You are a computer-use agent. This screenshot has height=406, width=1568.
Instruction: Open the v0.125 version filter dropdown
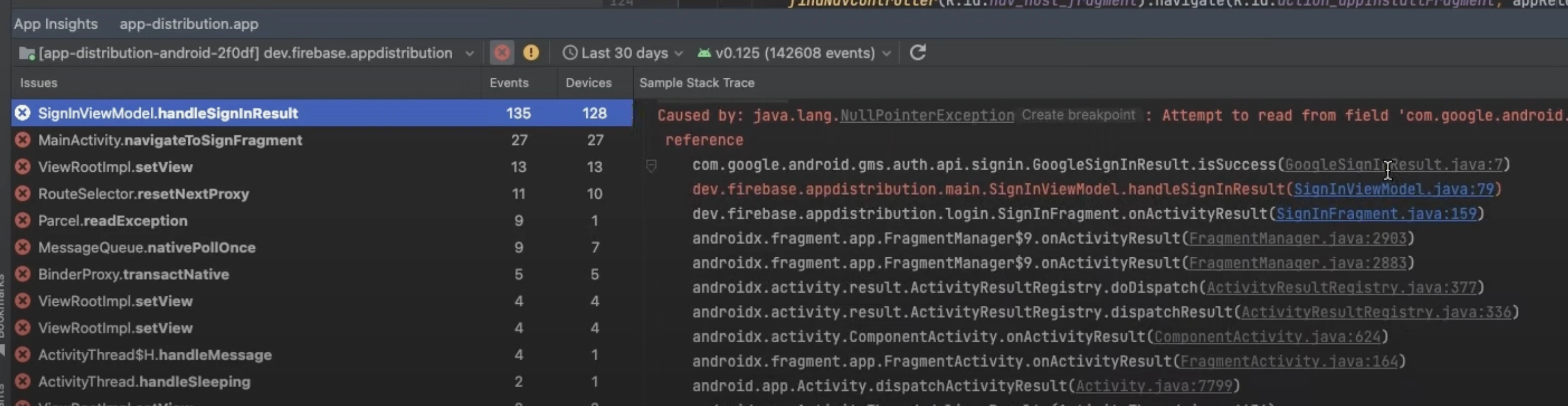pos(794,53)
